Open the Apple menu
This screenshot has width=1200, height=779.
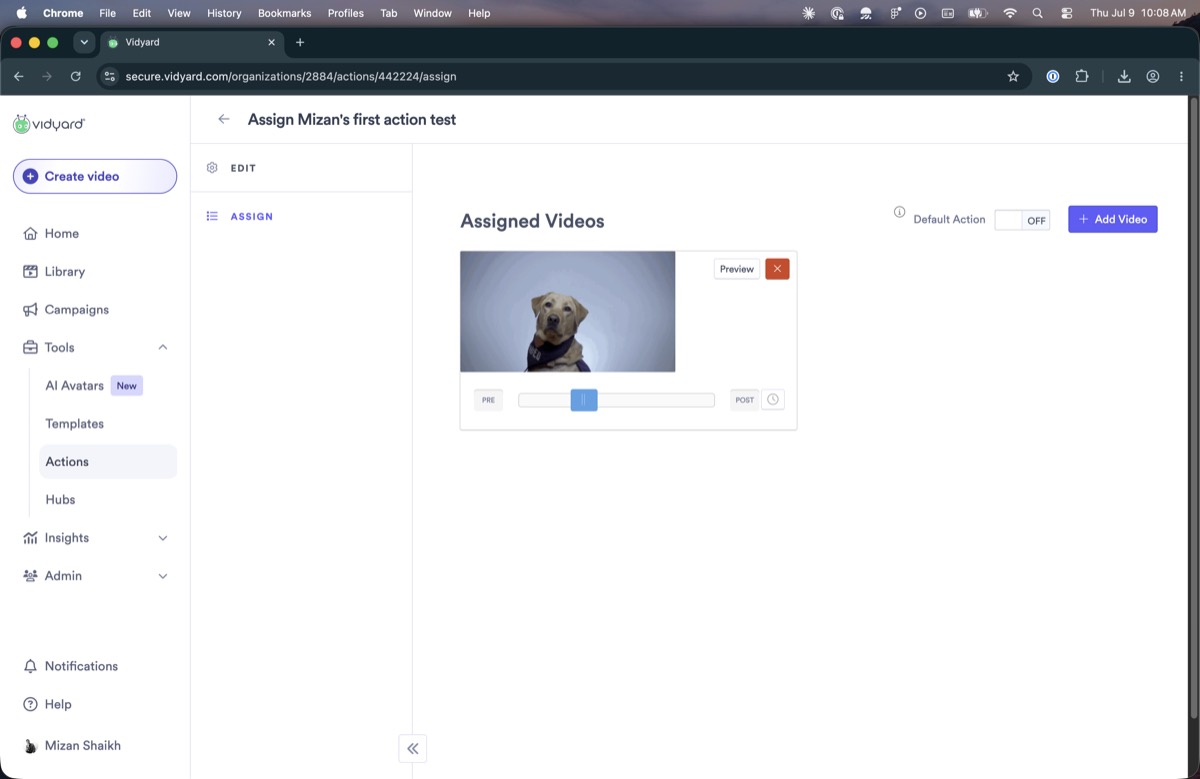21,13
